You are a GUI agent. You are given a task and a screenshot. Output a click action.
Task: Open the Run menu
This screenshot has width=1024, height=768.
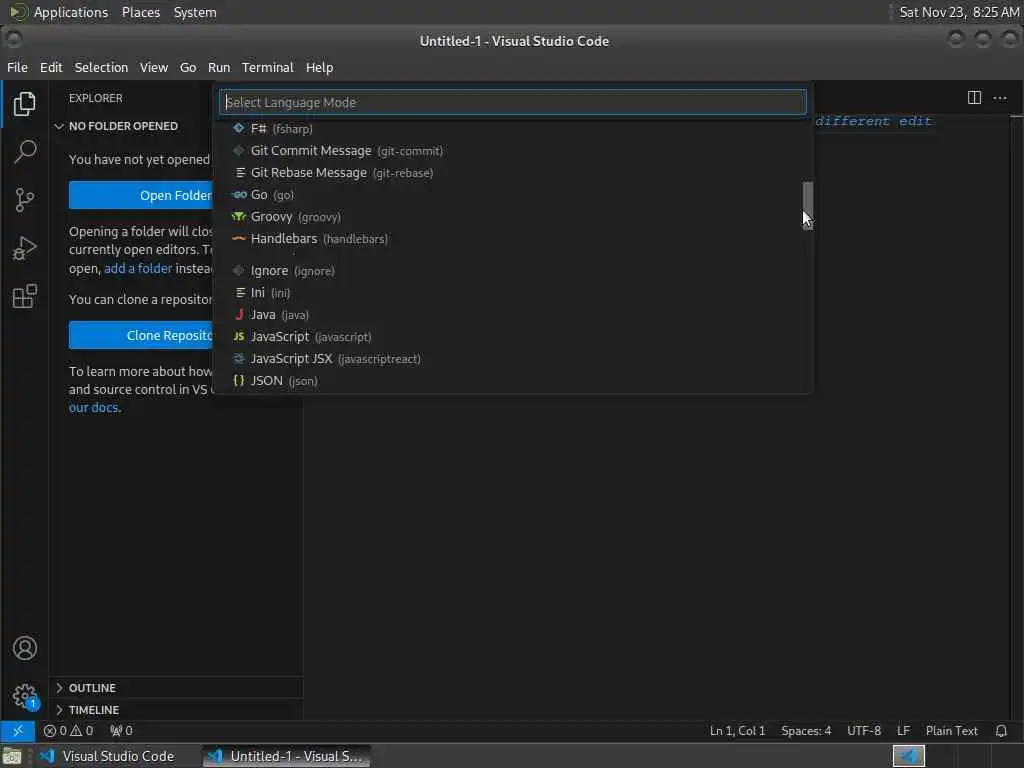219,67
